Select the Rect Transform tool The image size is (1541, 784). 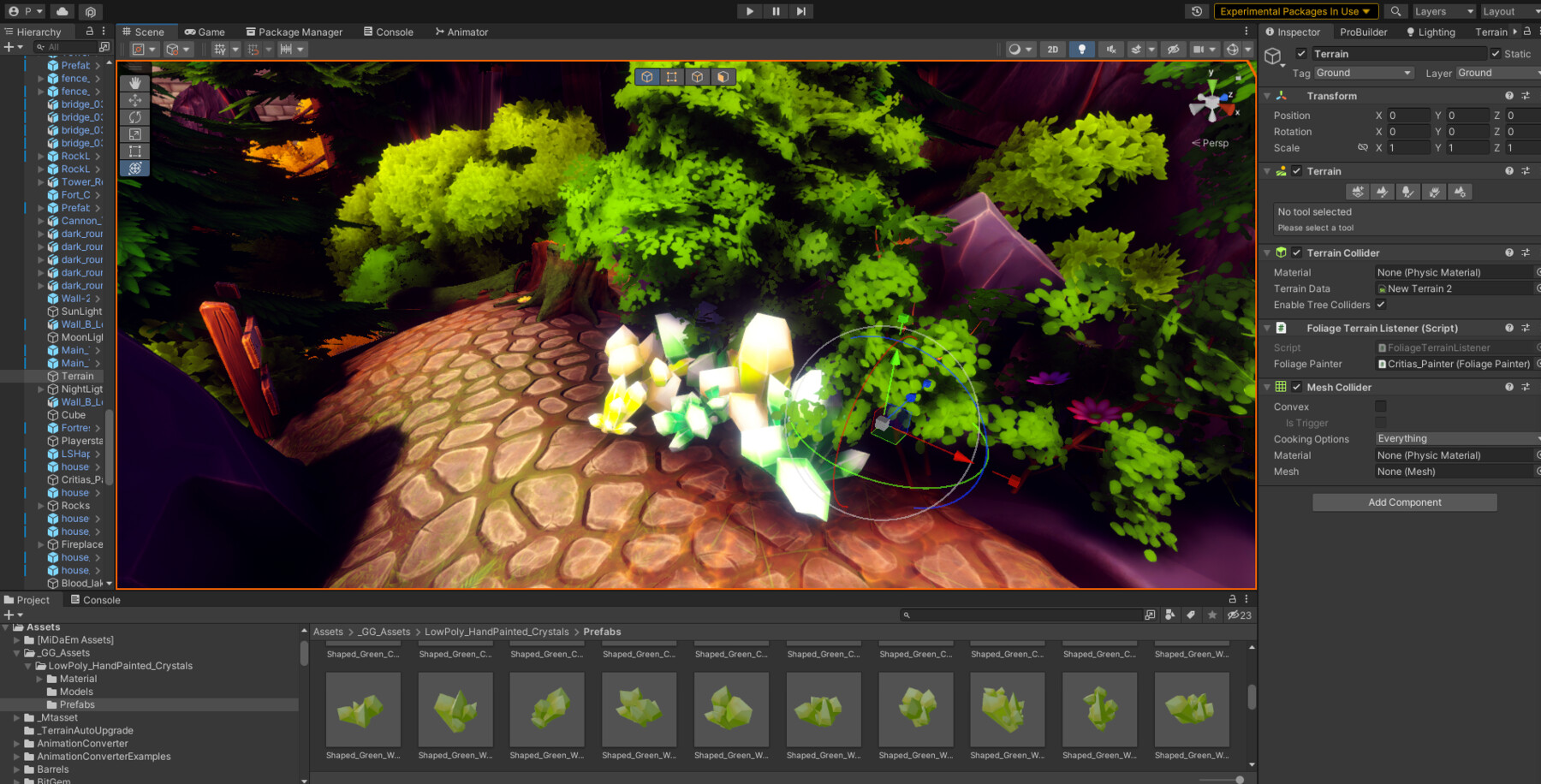coord(135,151)
